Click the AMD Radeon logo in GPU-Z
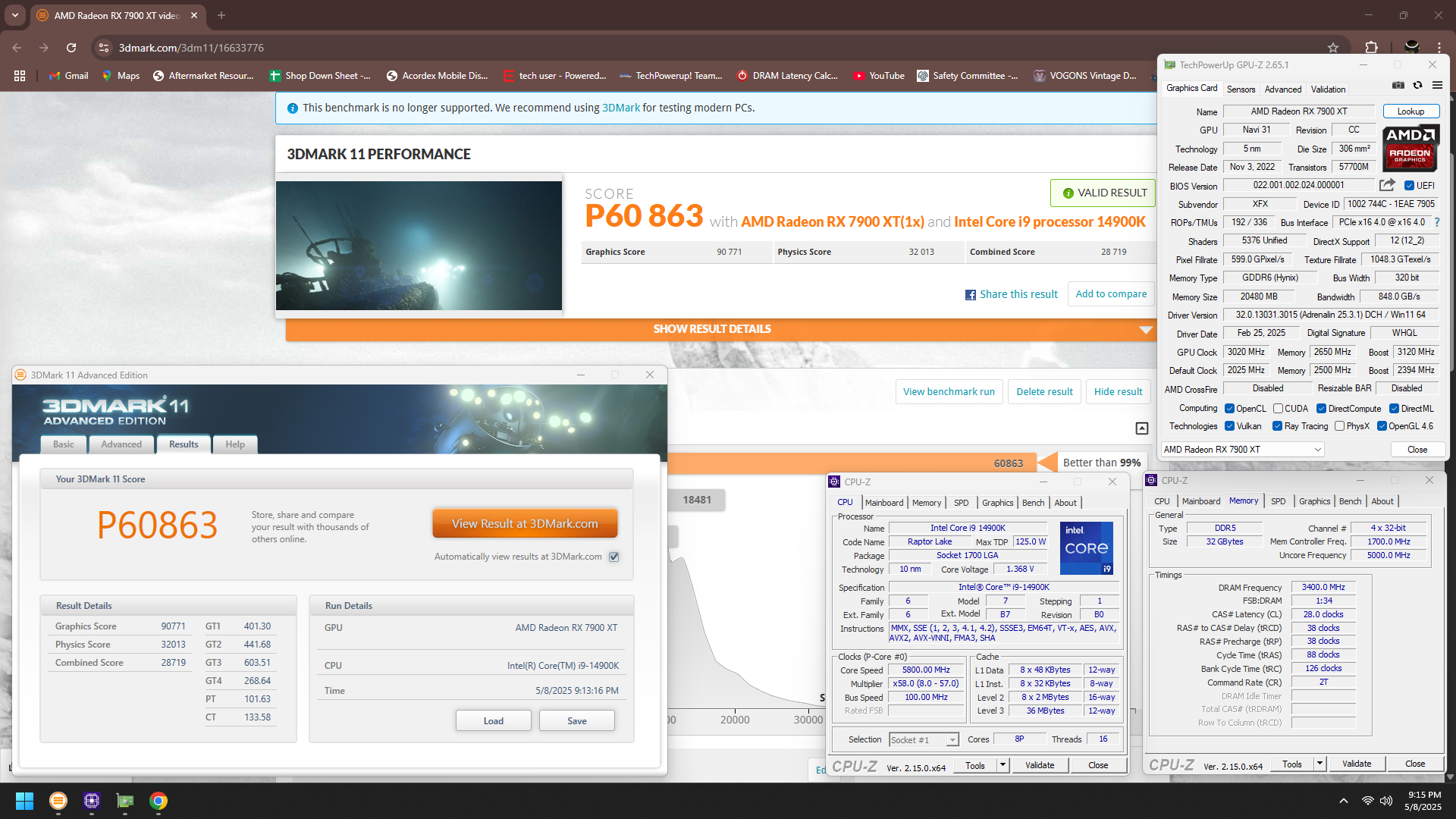This screenshot has height=819, width=1456. point(1410,147)
